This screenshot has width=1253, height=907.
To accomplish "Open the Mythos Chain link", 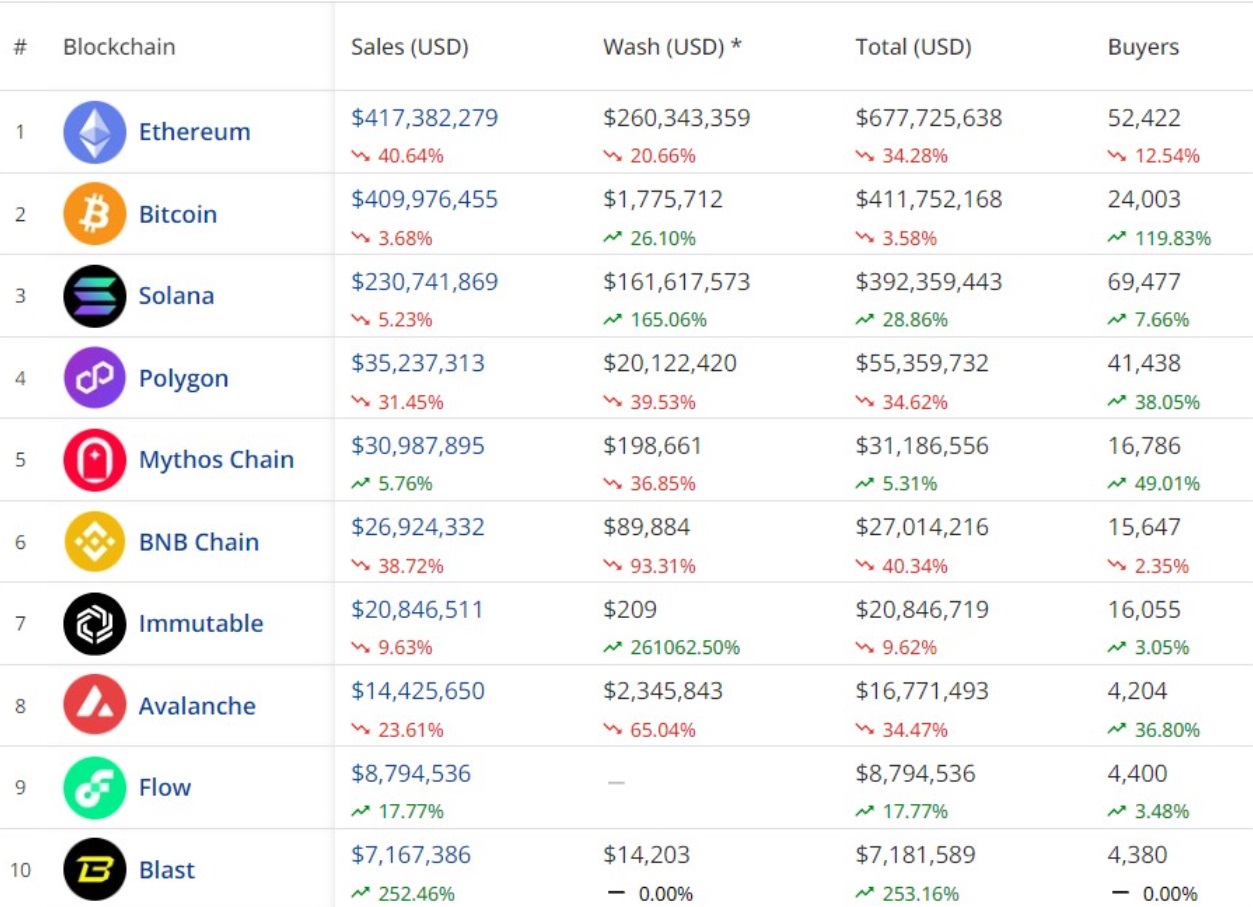I will (217, 460).
